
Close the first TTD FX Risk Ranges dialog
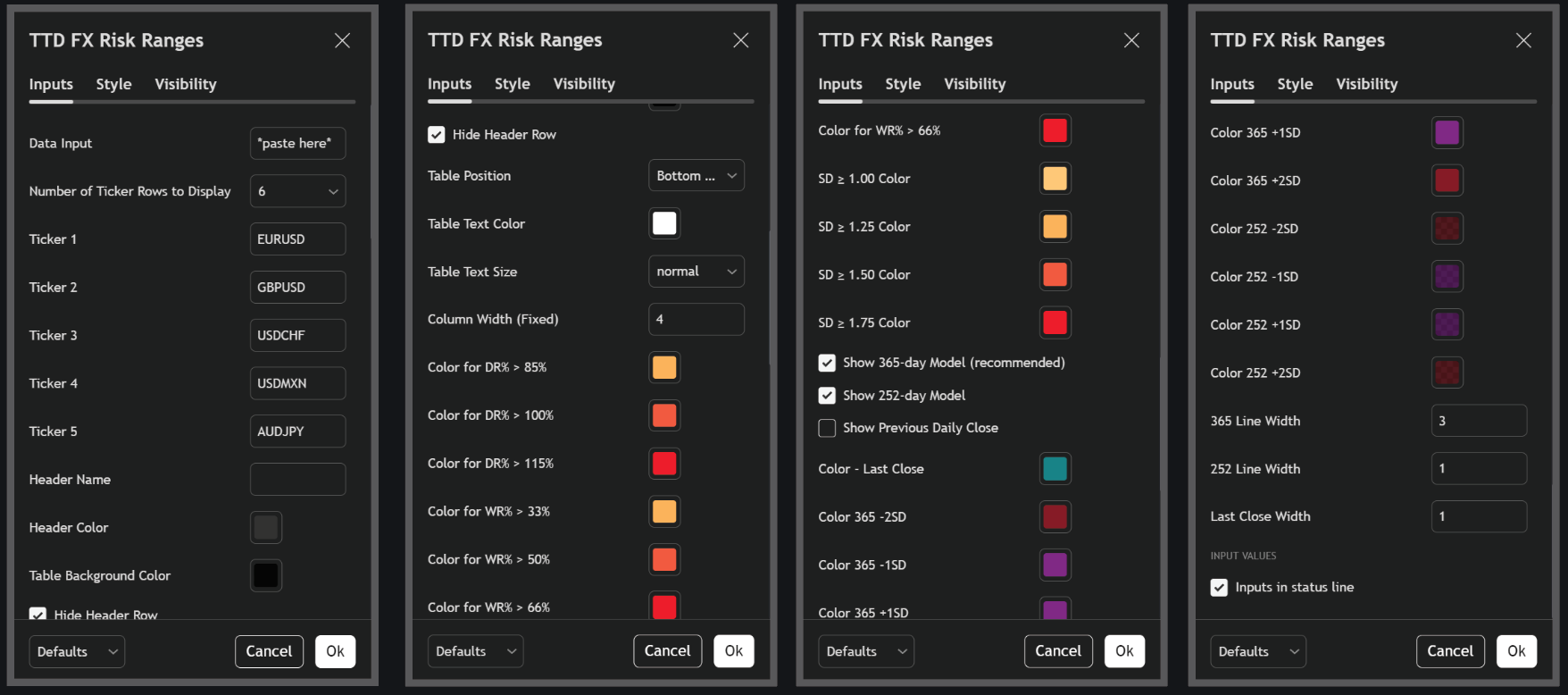(x=342, y=40)
